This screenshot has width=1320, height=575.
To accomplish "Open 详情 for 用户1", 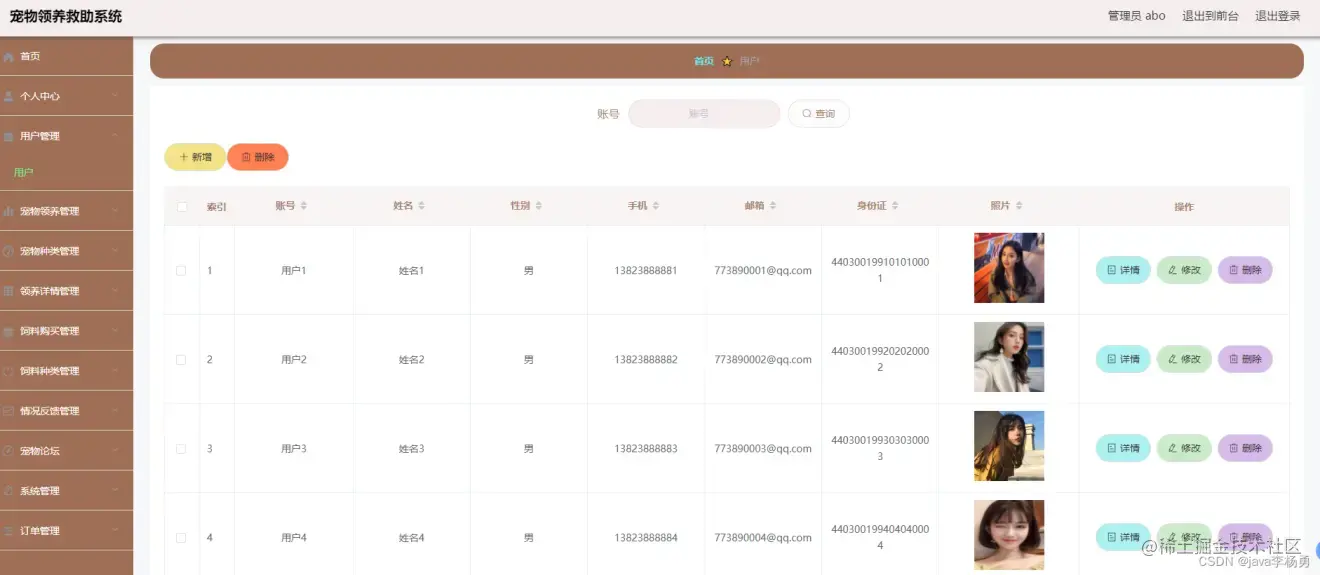I will click(x=1123, y=270).
